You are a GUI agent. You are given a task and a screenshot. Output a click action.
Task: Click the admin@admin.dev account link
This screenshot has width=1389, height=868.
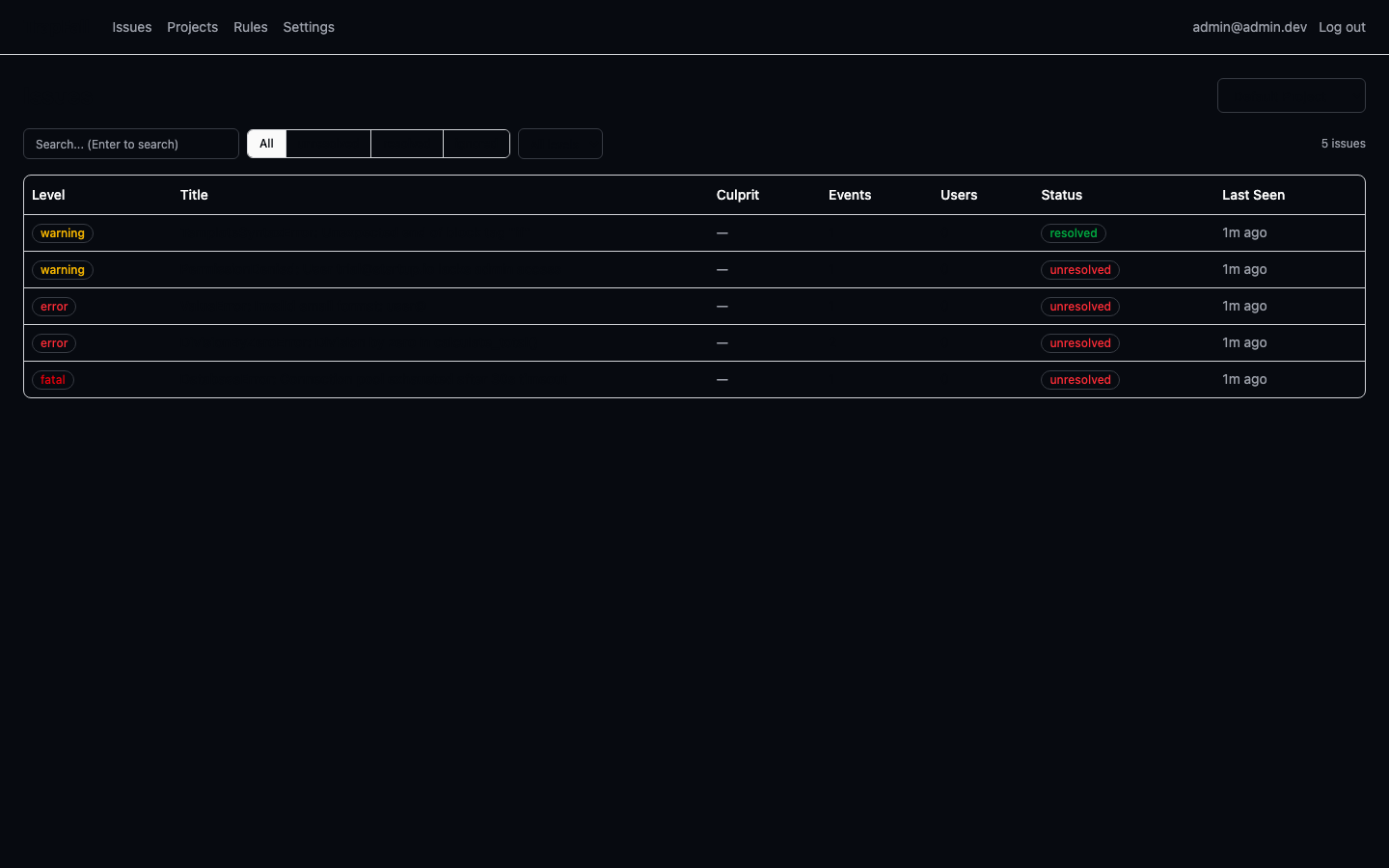(x=1249, y=27)
